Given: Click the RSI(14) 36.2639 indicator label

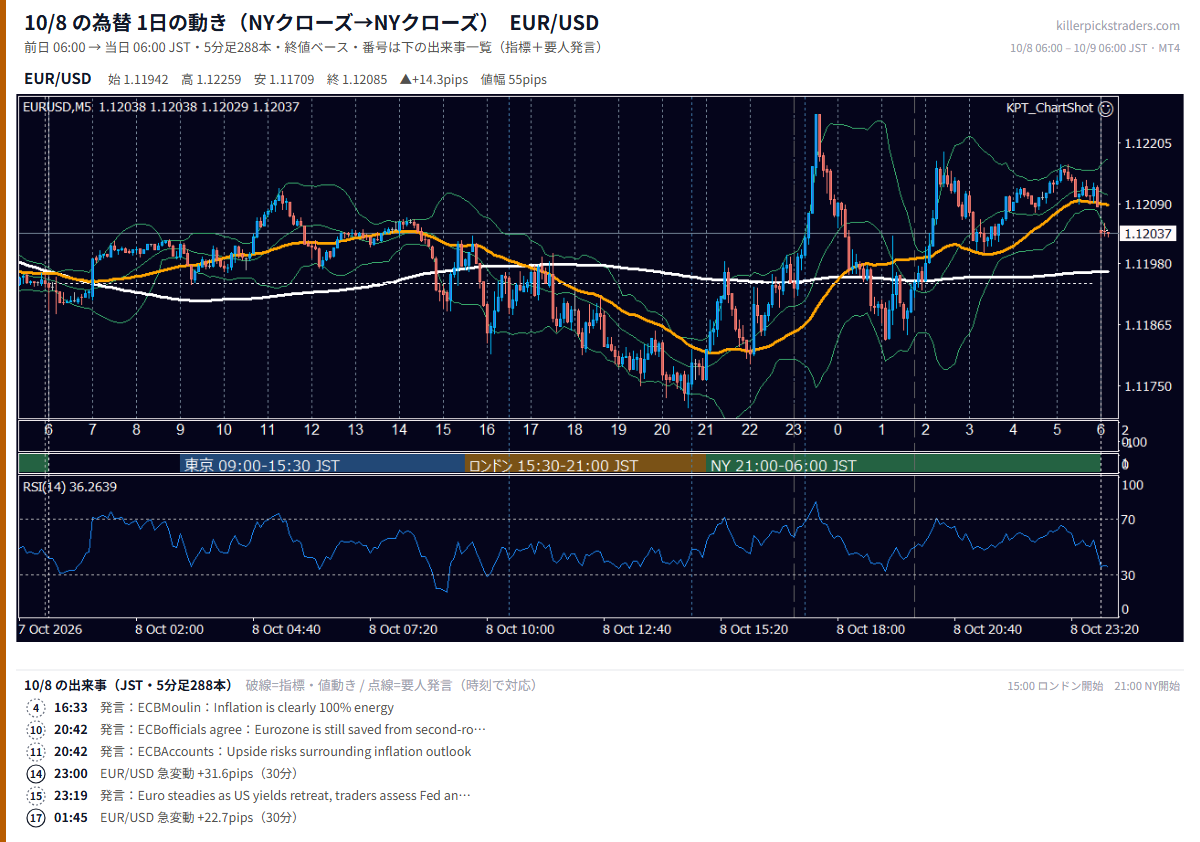Looking at the screenshot, I should 70,487.
